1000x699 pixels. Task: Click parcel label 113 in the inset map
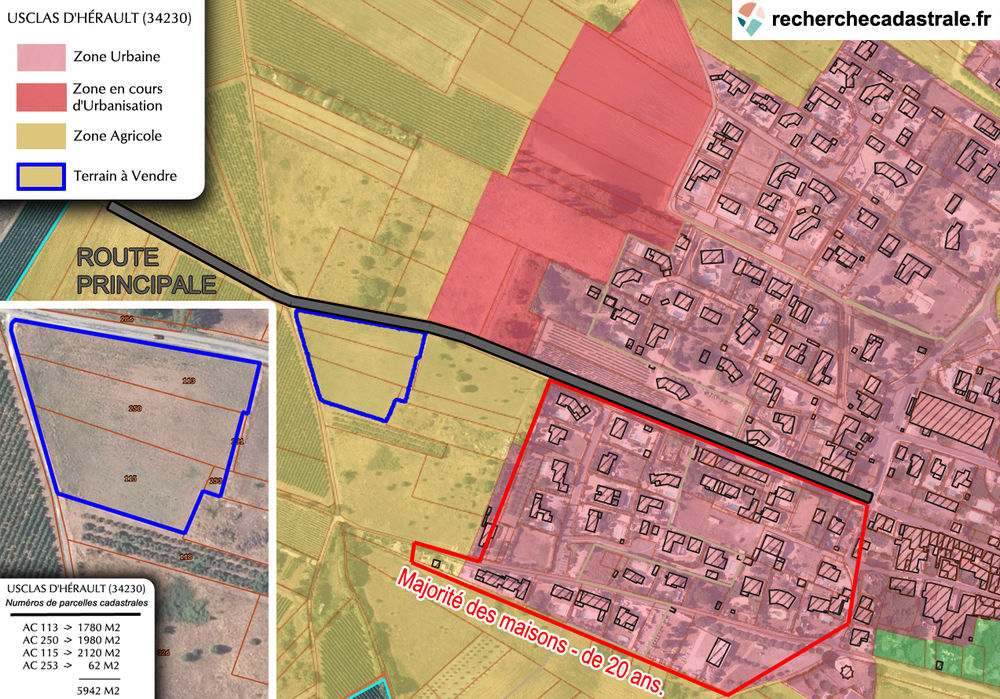pos(189,381)
